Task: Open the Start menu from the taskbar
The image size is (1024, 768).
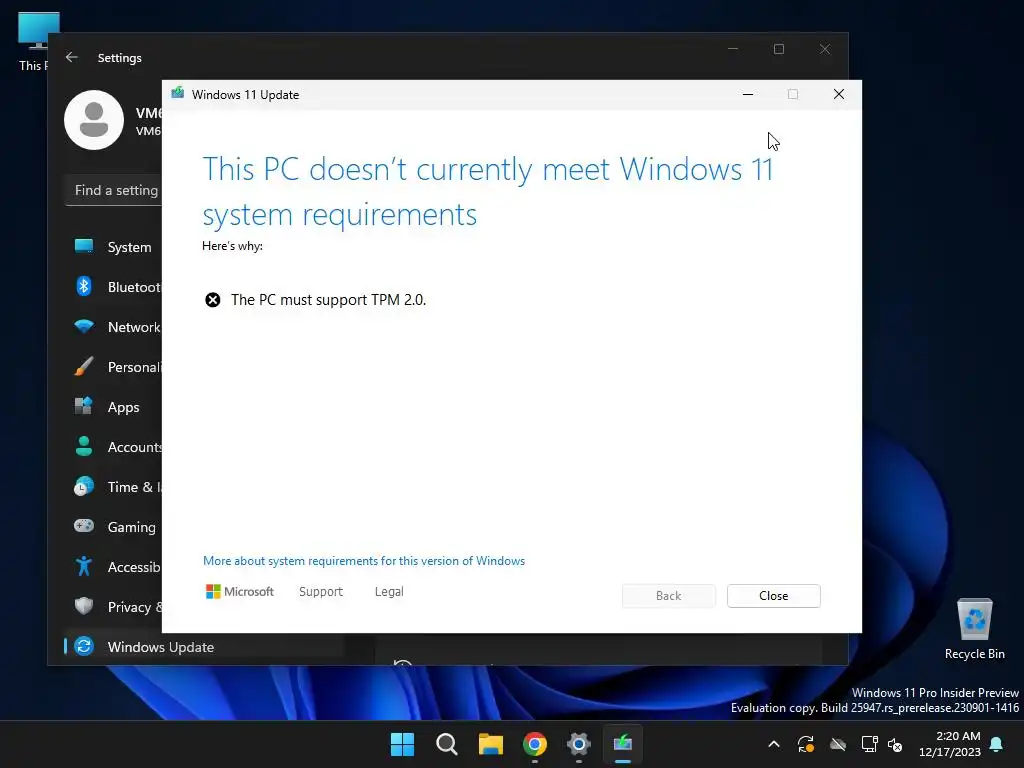Action: (x=402, y=744)
